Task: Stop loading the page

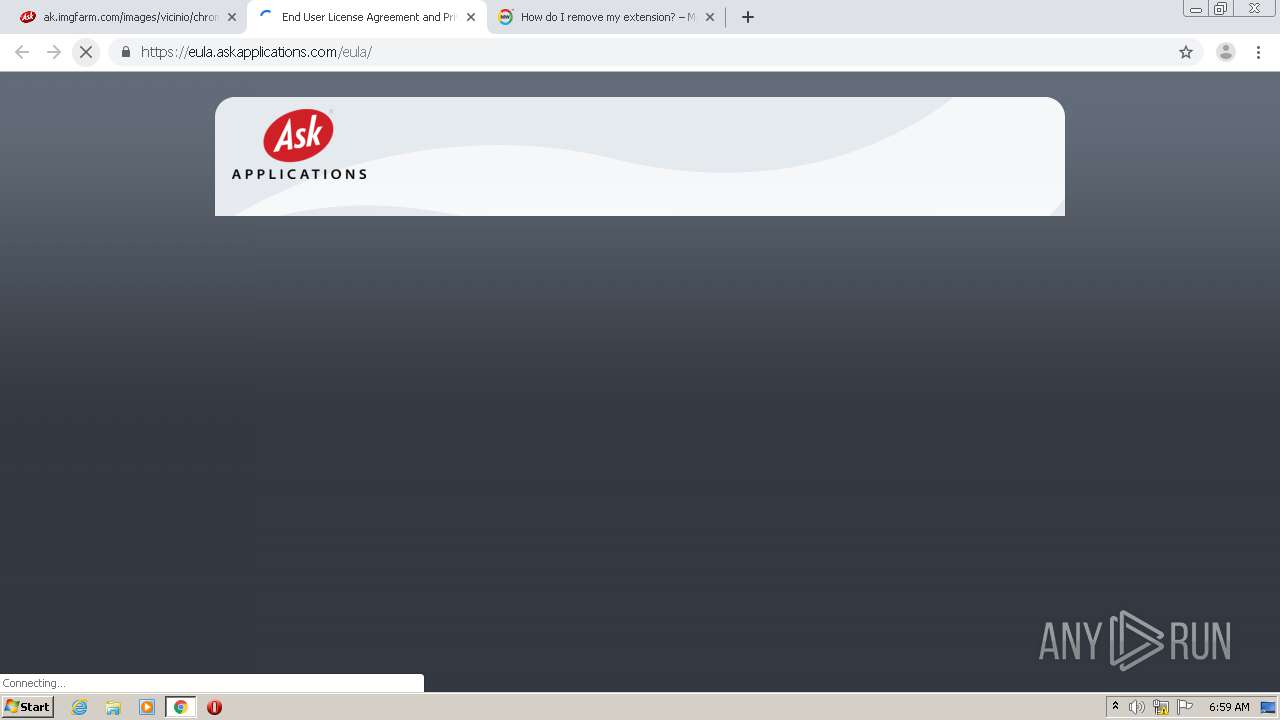Action: pos(86,52)
